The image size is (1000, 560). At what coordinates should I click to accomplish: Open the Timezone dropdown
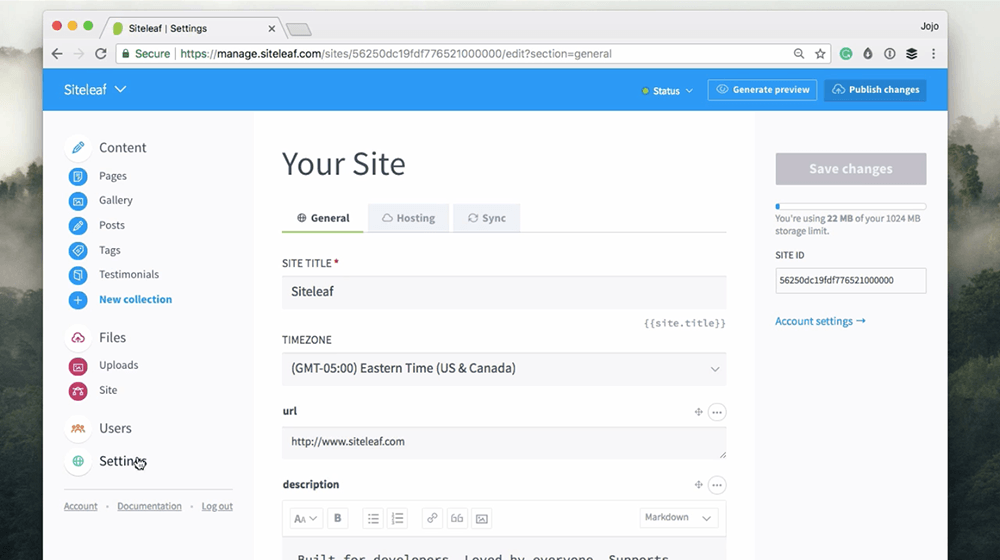(x=504, y=369)
